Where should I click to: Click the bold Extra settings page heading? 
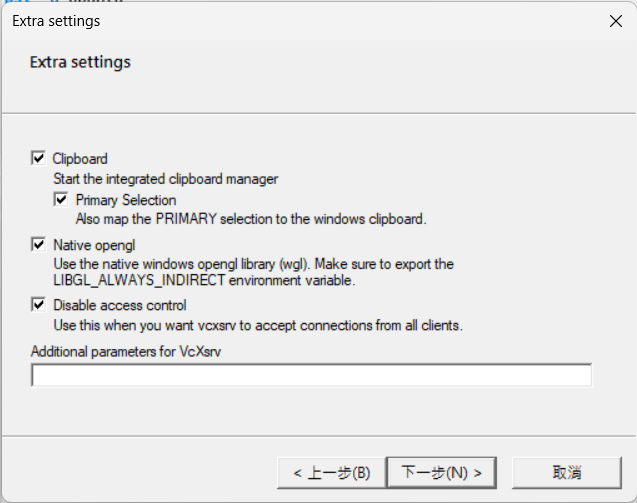tap(80, 62)
